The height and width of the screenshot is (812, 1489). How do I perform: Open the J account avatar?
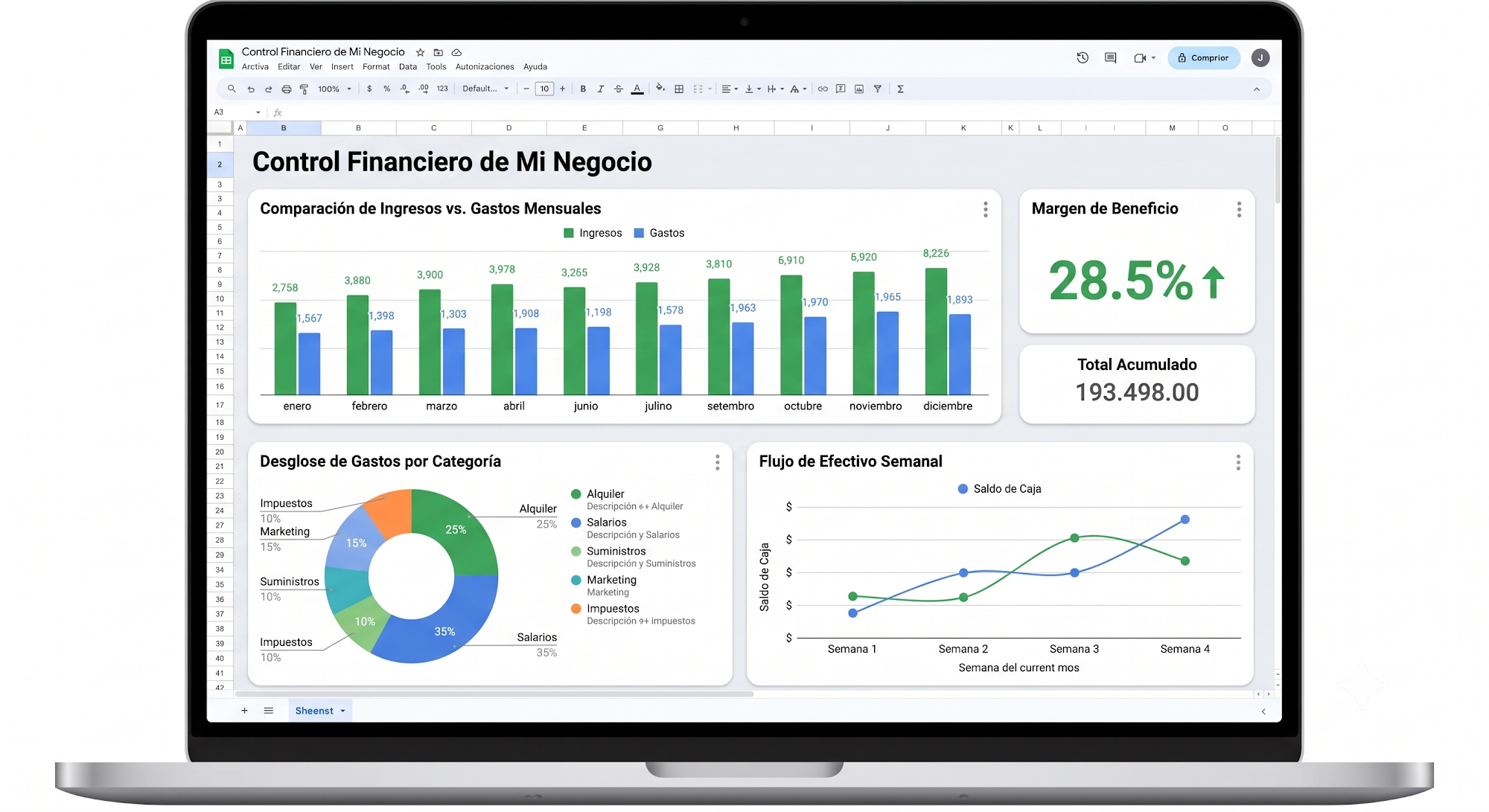1260,58
